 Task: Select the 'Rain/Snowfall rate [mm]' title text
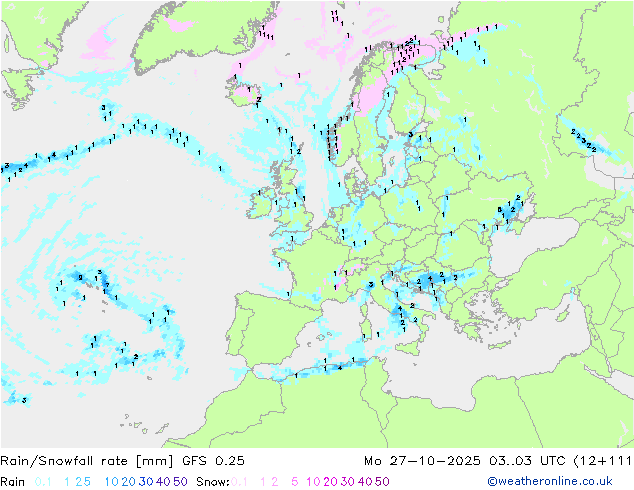(87, 461)
